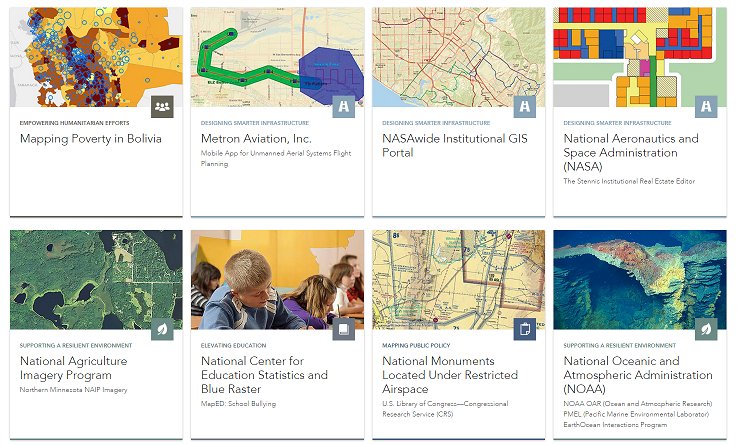This screenshot has width=737, height=445.
Task: Open the restricted airspace chart thumbnail
Action: (x=459, y=280)
